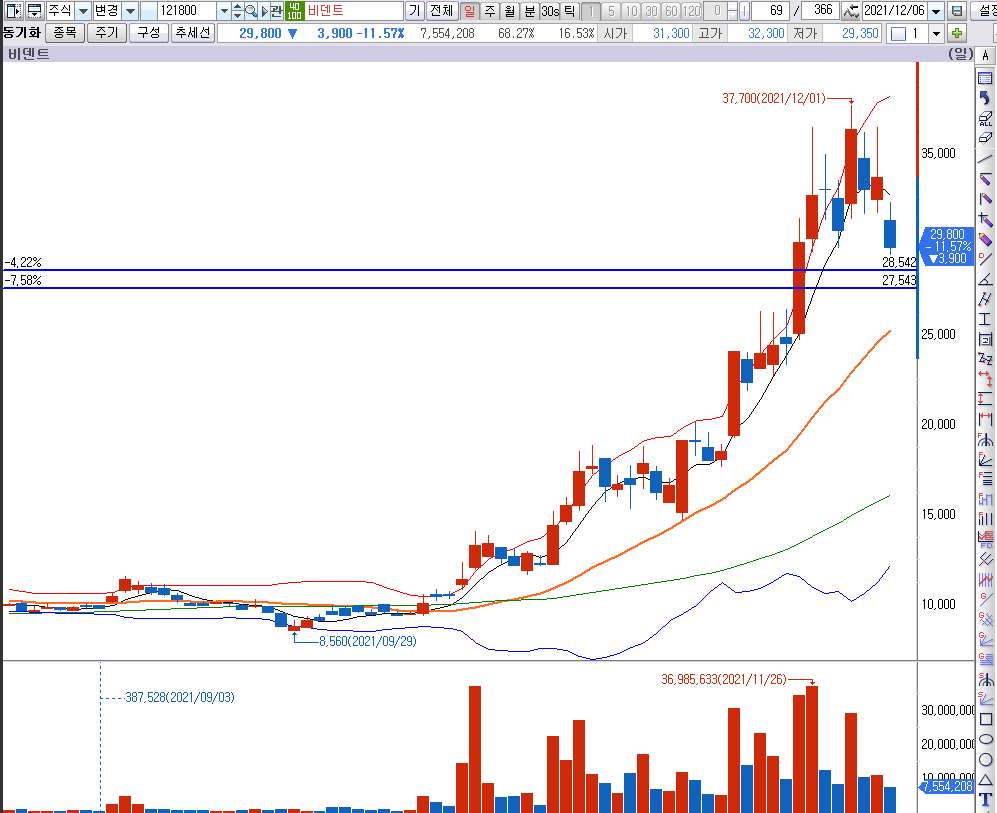The width and height of the screenshot is (997, 813).
Task: Click the play arrow icon next to search
Action: [x=265, y=10]
